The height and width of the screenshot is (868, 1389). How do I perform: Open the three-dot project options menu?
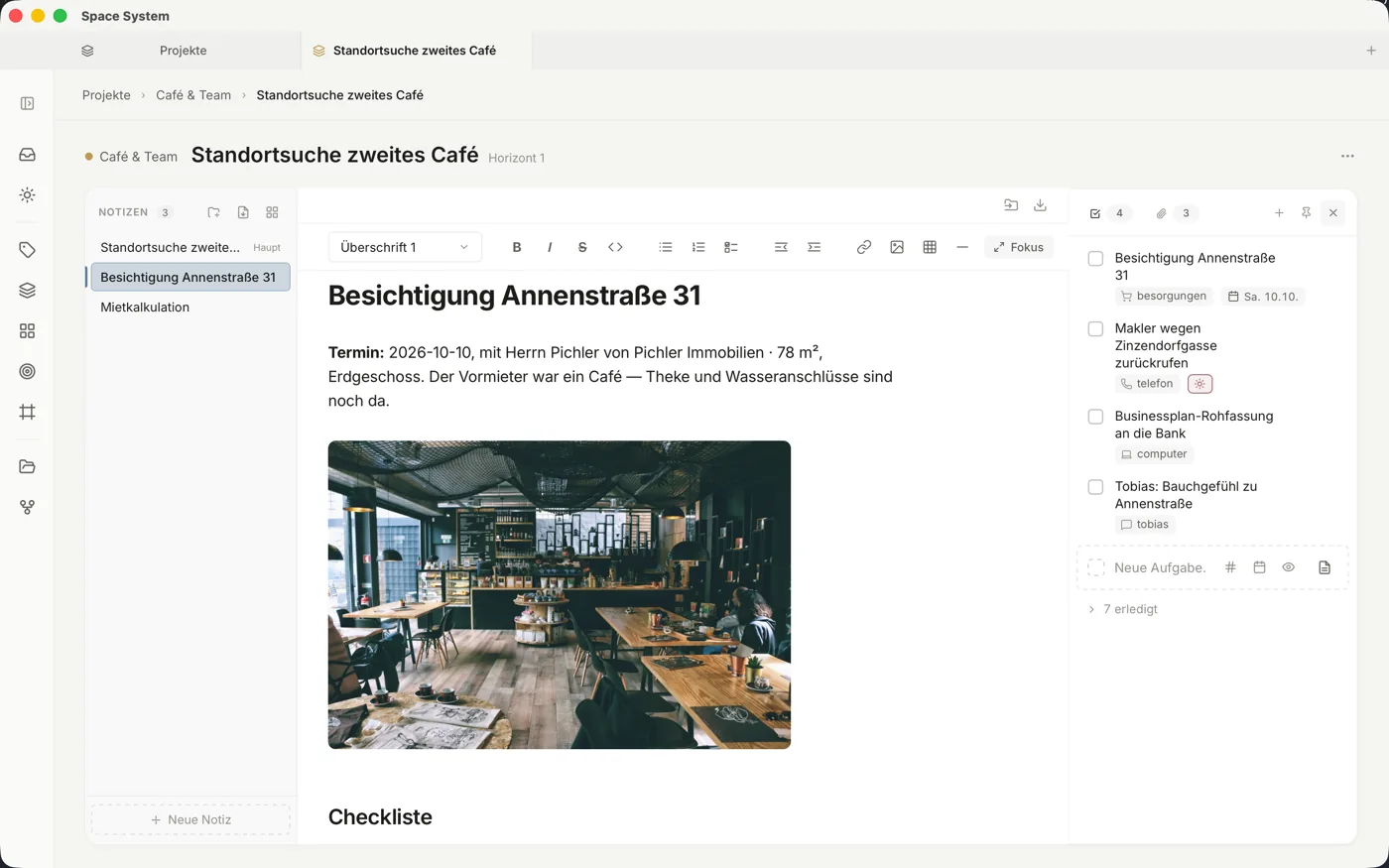pyautogui.click(x=1347, y=156)
